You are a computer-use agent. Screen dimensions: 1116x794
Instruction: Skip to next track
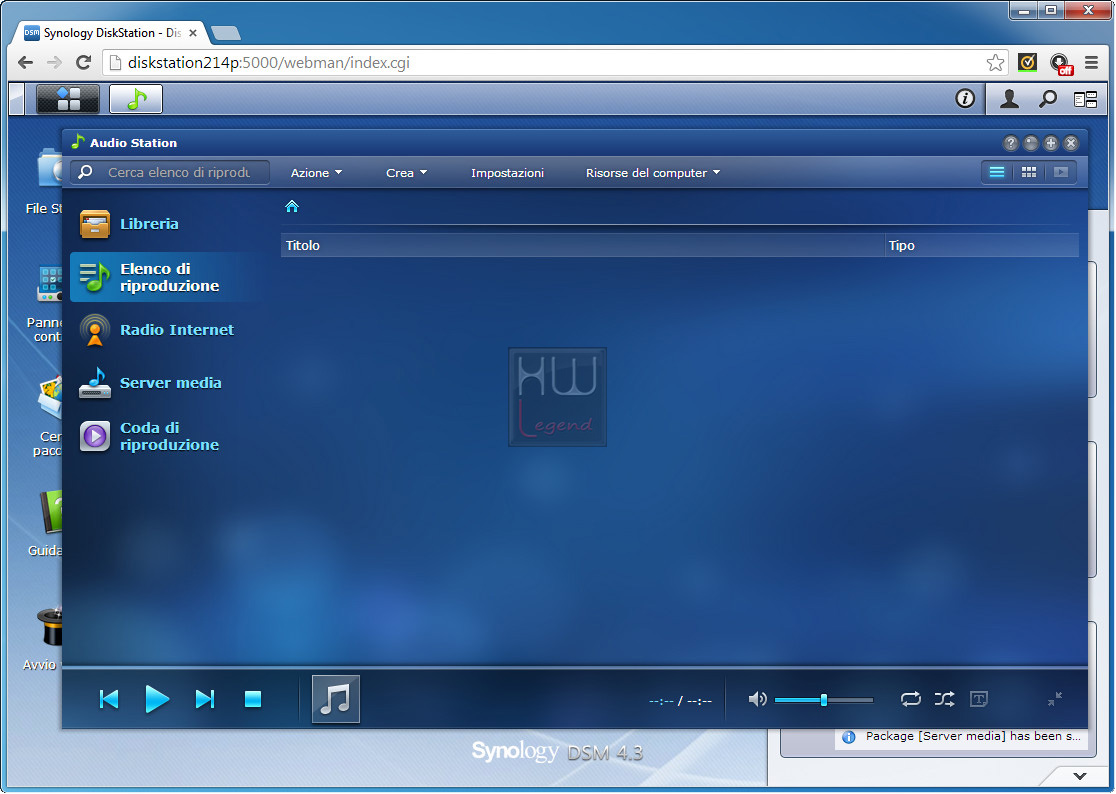[x=205, y=699]
